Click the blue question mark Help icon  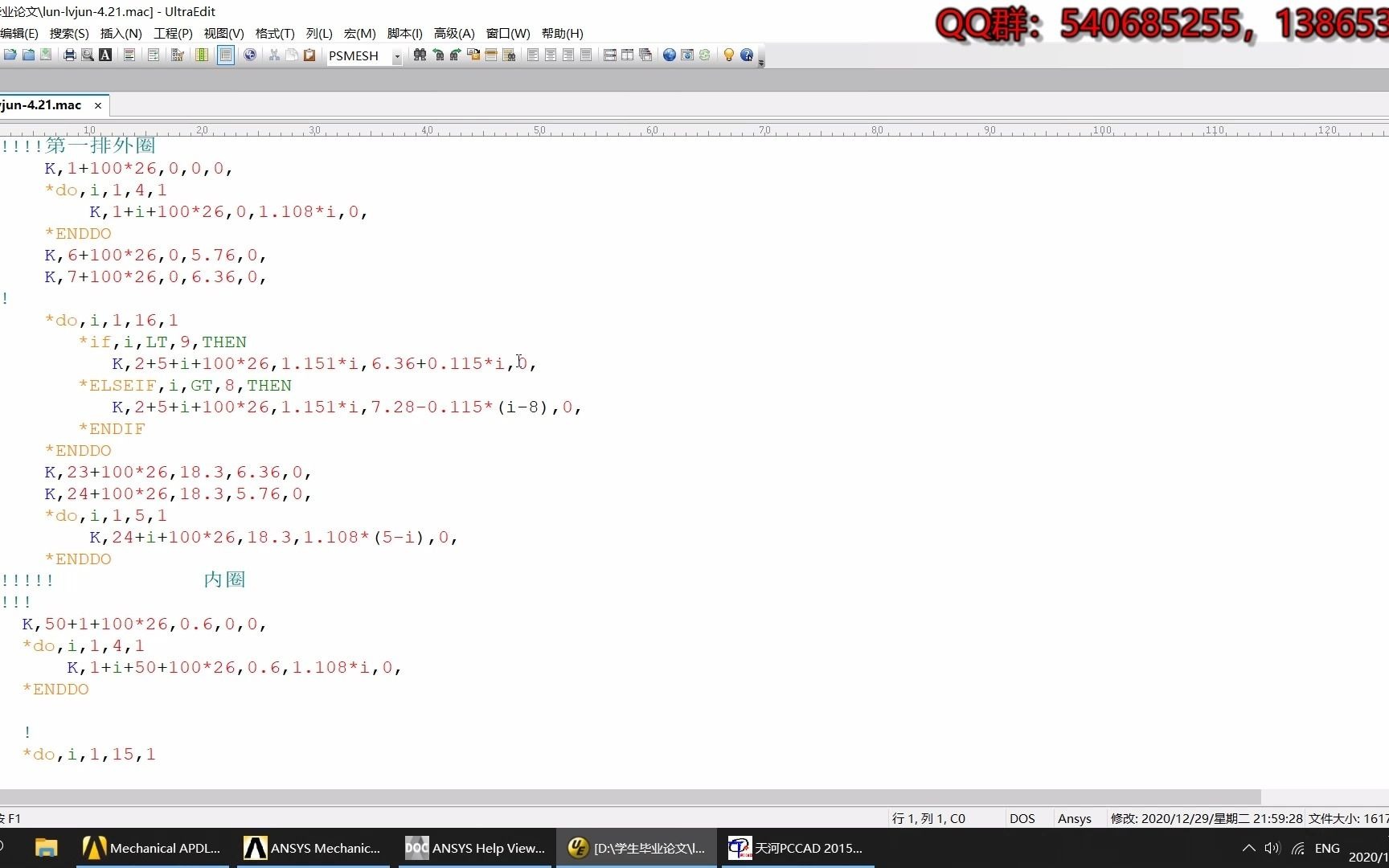747,55
